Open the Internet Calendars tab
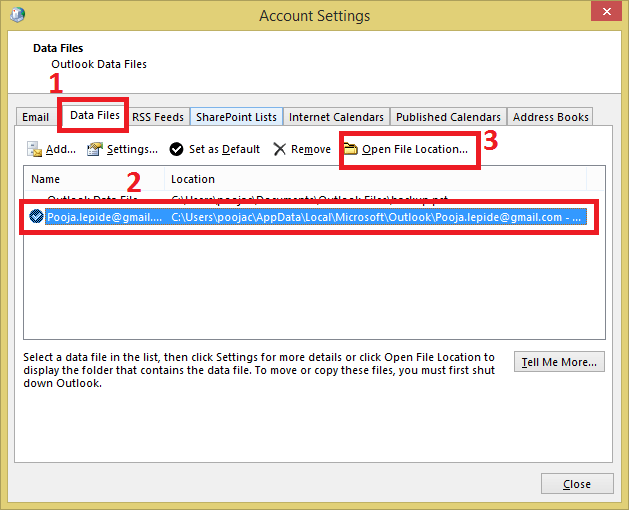Image resolution: width=629 pixels, height=510 pixels. click(x=336, y=117)
